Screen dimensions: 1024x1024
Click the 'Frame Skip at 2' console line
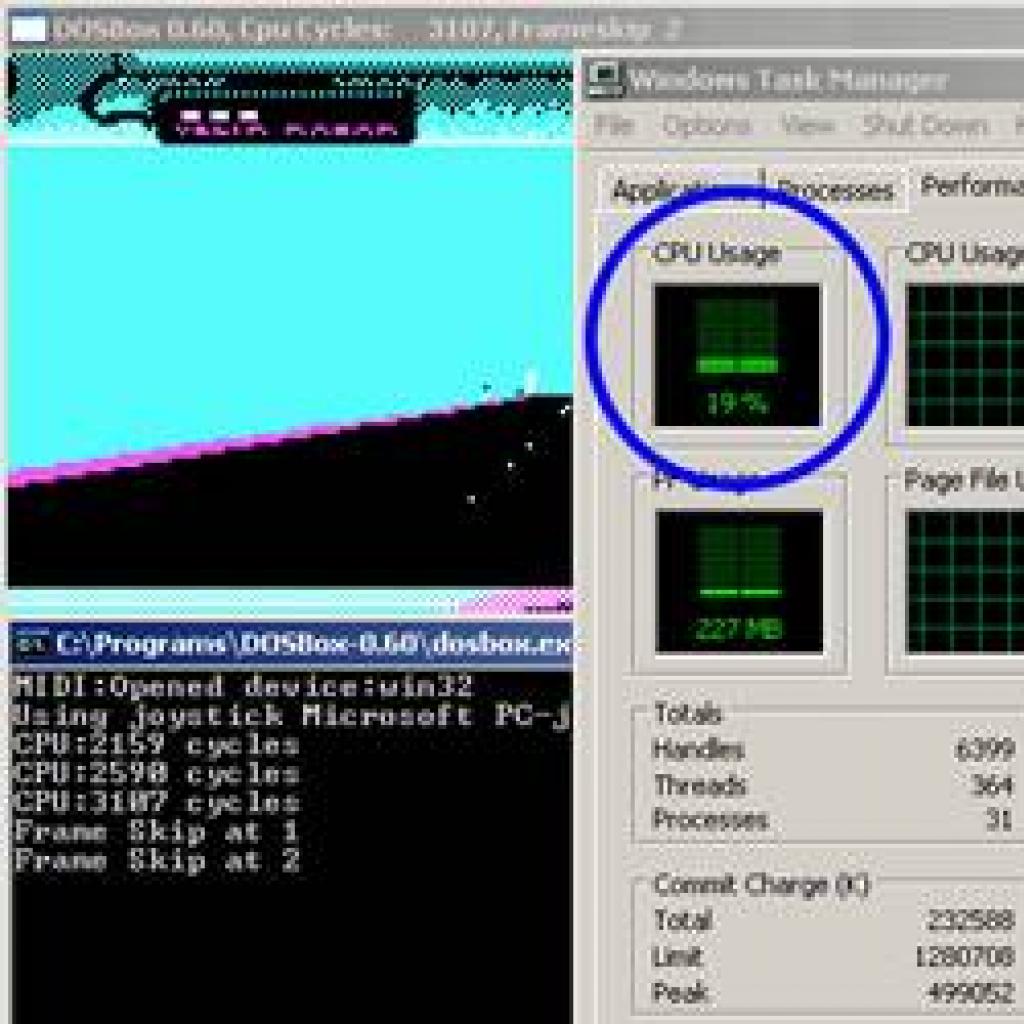[157, 860]
